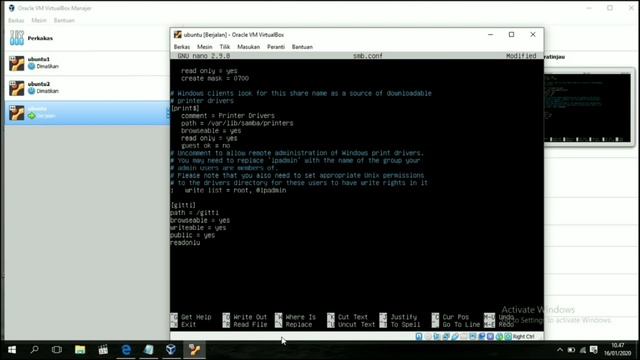Screen dimensions: 640x360
Task: Click 'Modified' status in nano title bar
Action: click(x=521, y=56)
